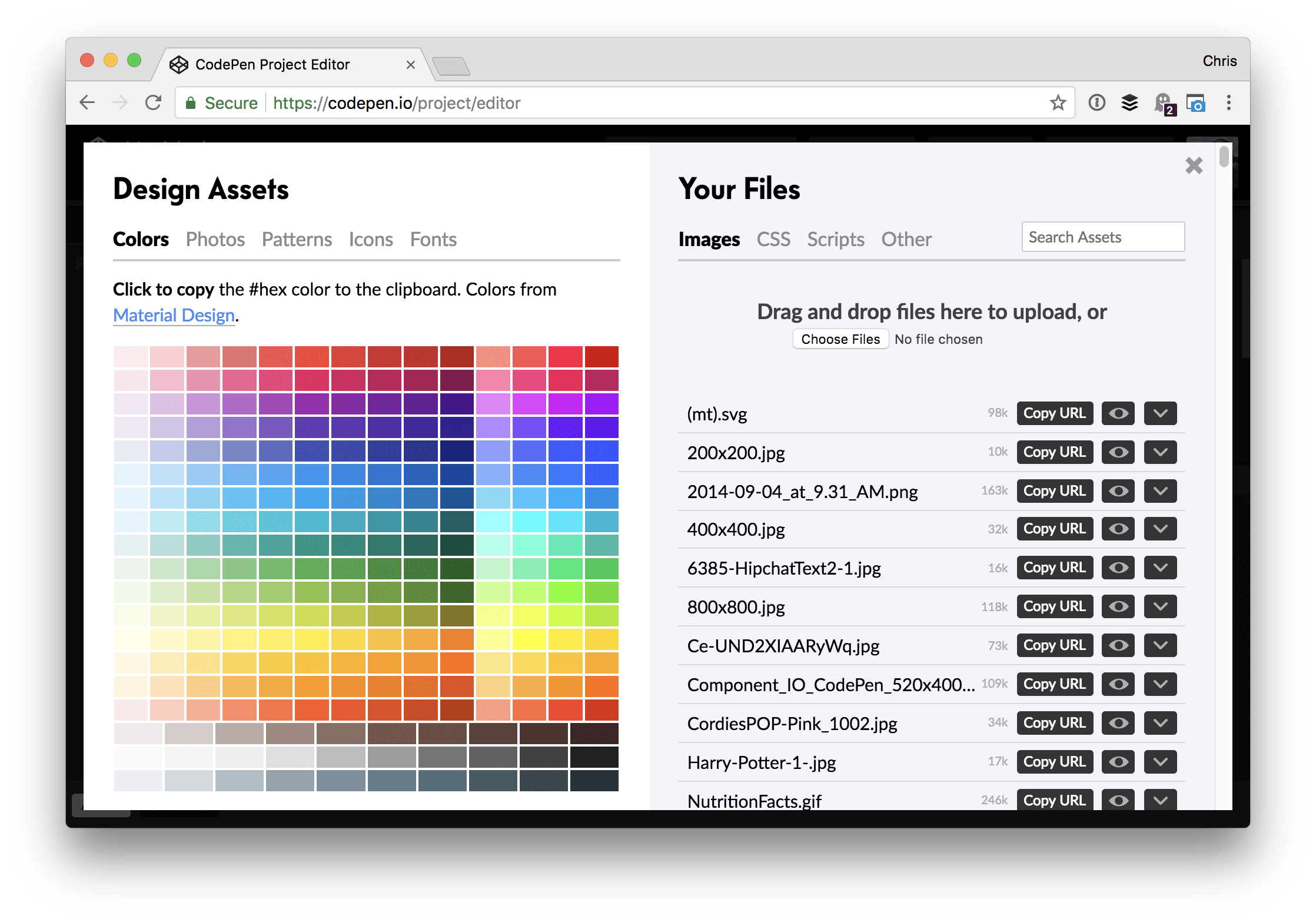Preview the (mt).svg file
The height and width of the screenshot is (922, 1316).
[x=1117, y=413]
